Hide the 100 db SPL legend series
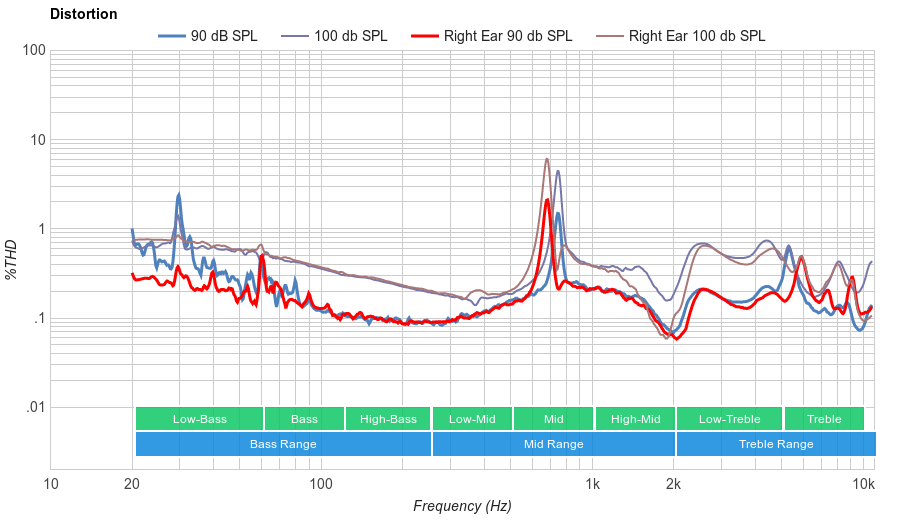 (x=350, y=36)
